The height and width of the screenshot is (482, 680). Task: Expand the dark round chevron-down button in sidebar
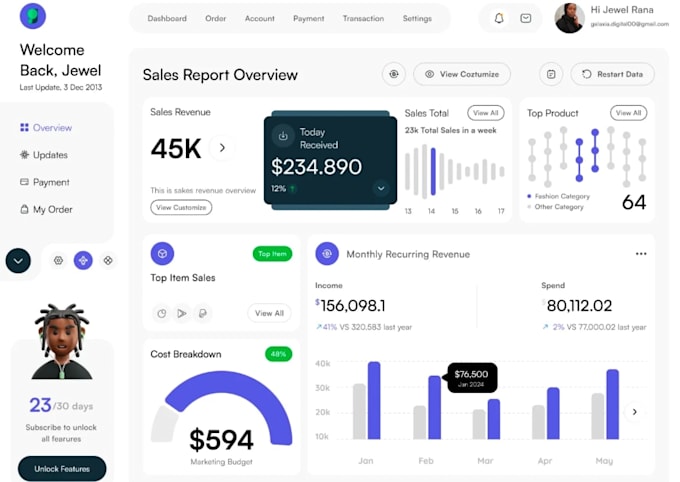pyautogui.click(x=18, y=261)
